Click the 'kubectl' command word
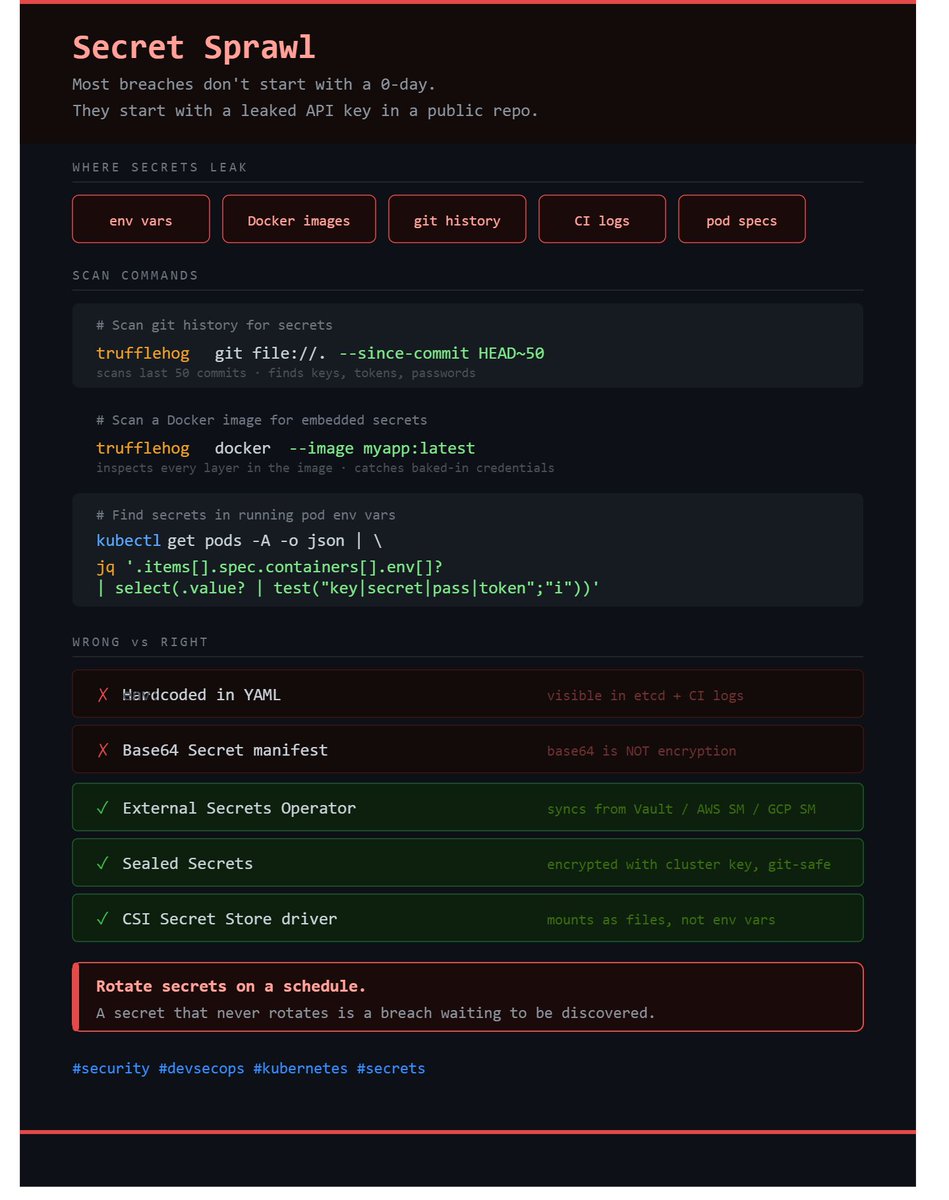The width and height of the screenshot is (949, 1200). click(128, 541)
